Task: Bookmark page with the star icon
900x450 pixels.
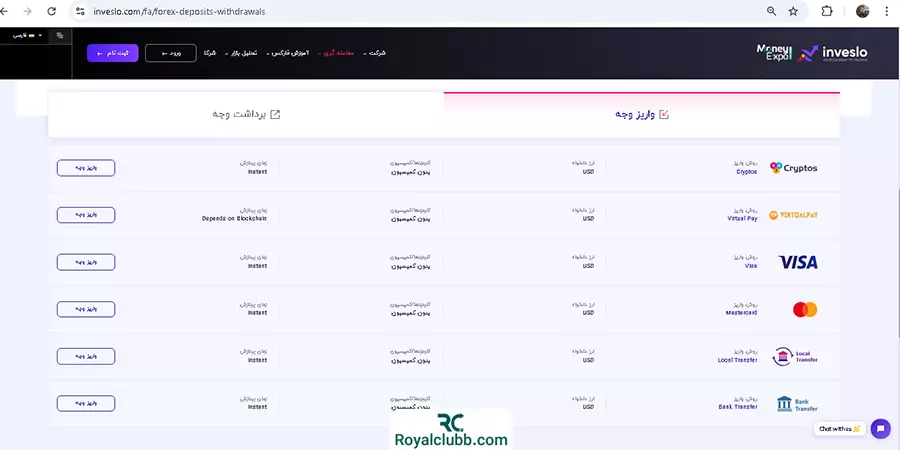Action: pos(793,11)
